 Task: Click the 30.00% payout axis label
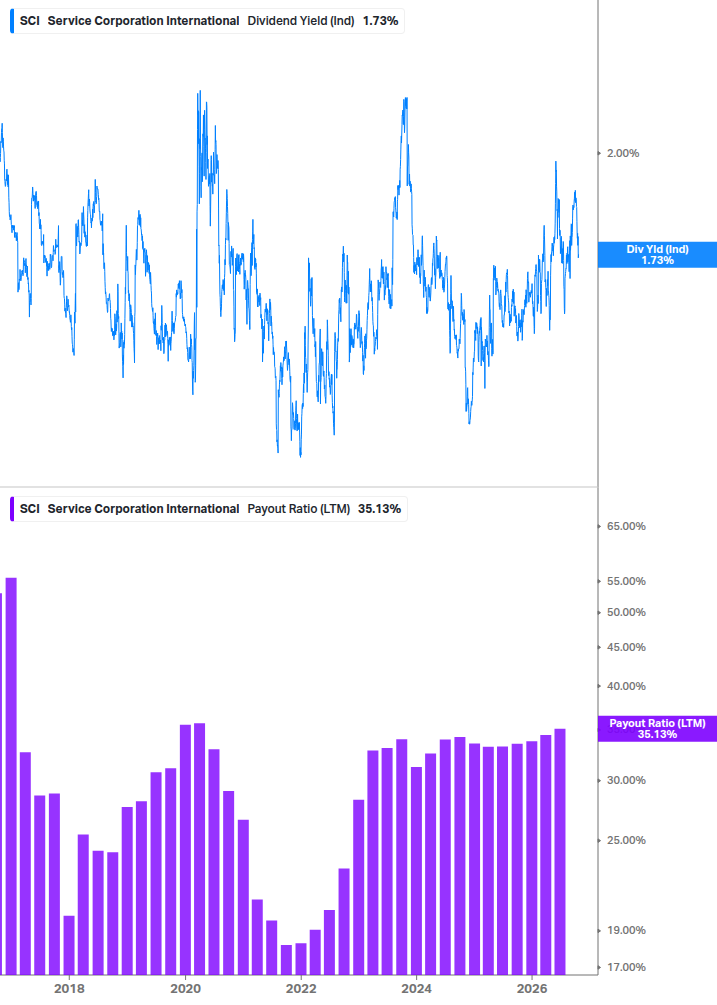626,780
